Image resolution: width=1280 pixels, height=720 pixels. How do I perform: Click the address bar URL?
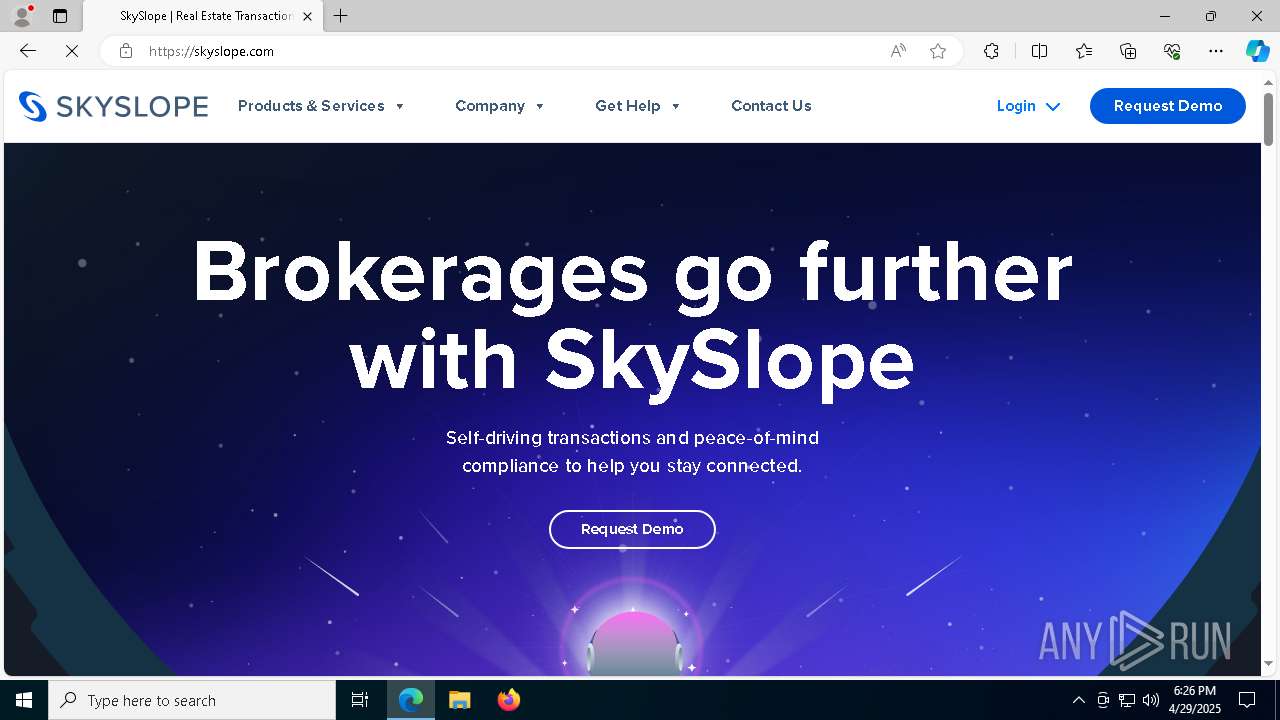click(x=211, y=51)
